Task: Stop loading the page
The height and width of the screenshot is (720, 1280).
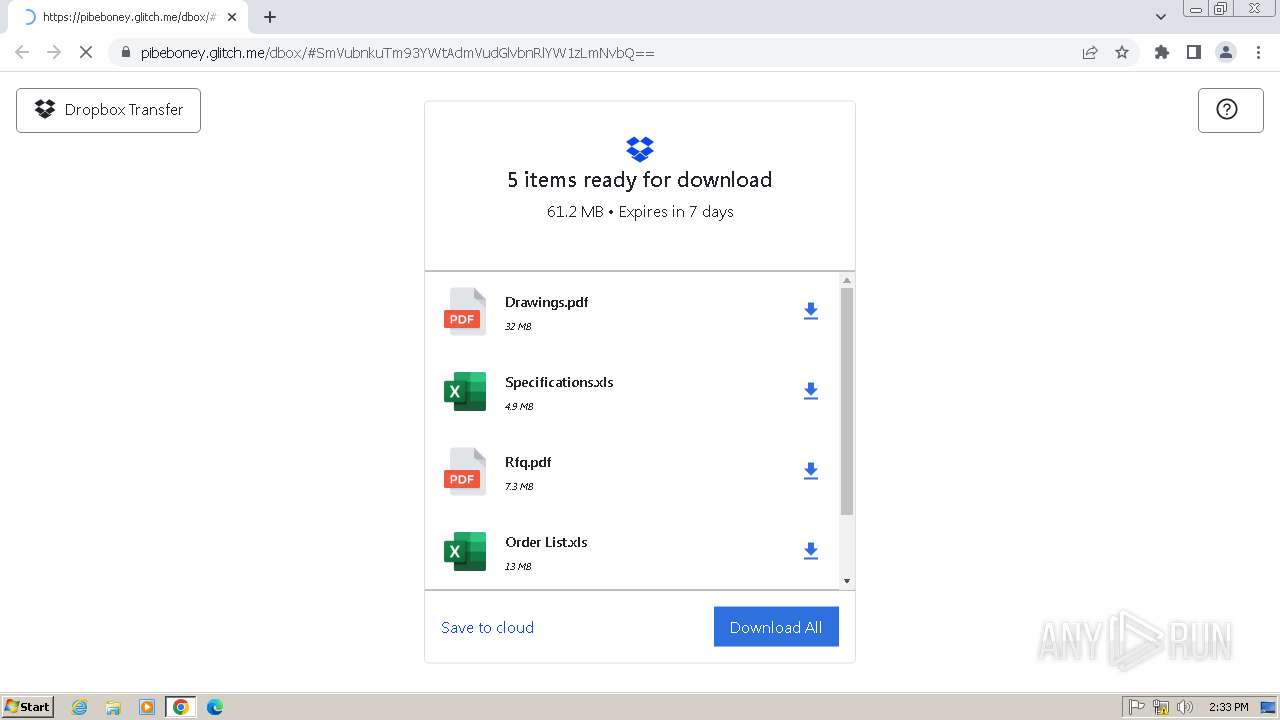Action: point(86,52)
